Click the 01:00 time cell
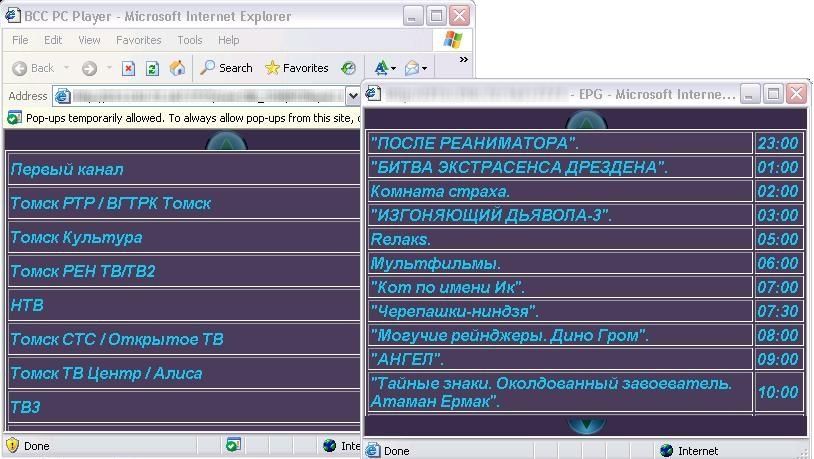 point(779,167)
